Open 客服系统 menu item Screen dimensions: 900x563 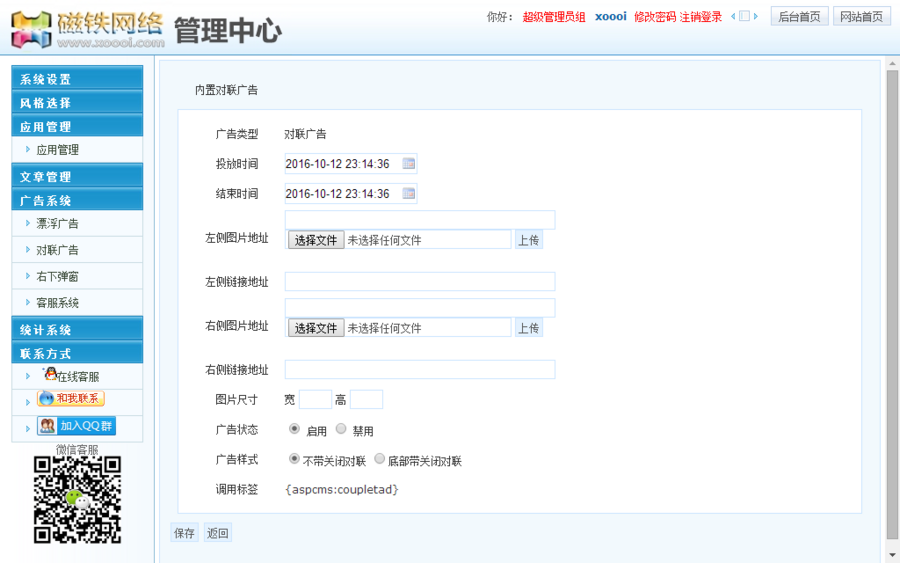pos(57,302)
